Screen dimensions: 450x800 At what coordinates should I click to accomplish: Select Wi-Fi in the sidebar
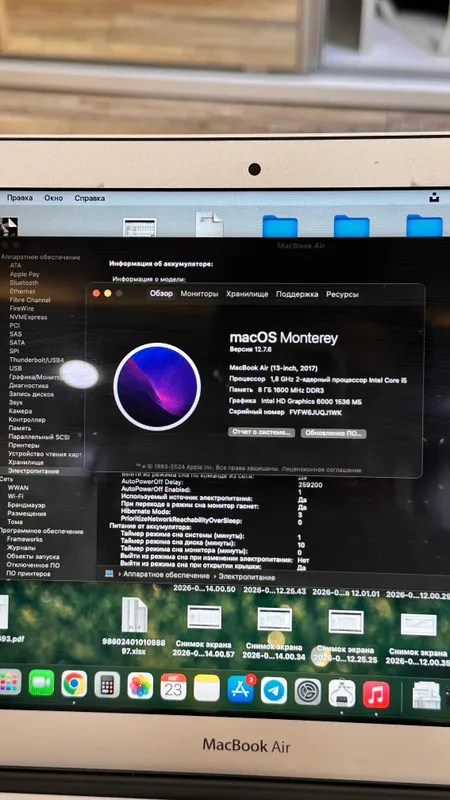[15, 496]
